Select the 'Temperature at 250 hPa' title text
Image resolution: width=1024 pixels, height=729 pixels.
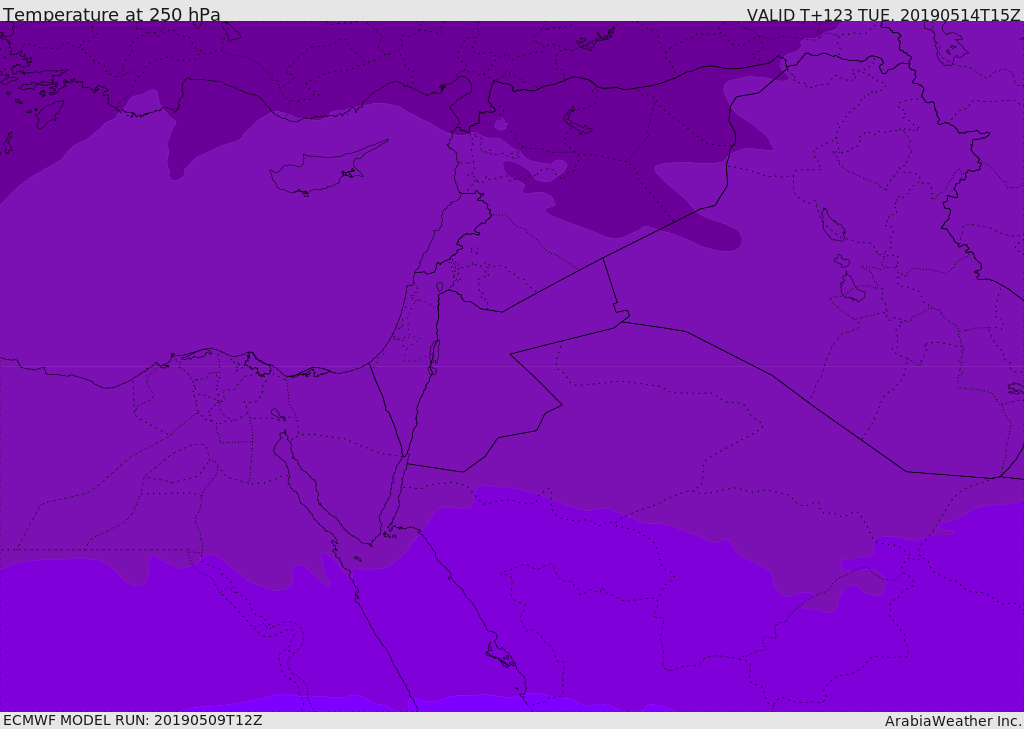click(x=112, y=14)
